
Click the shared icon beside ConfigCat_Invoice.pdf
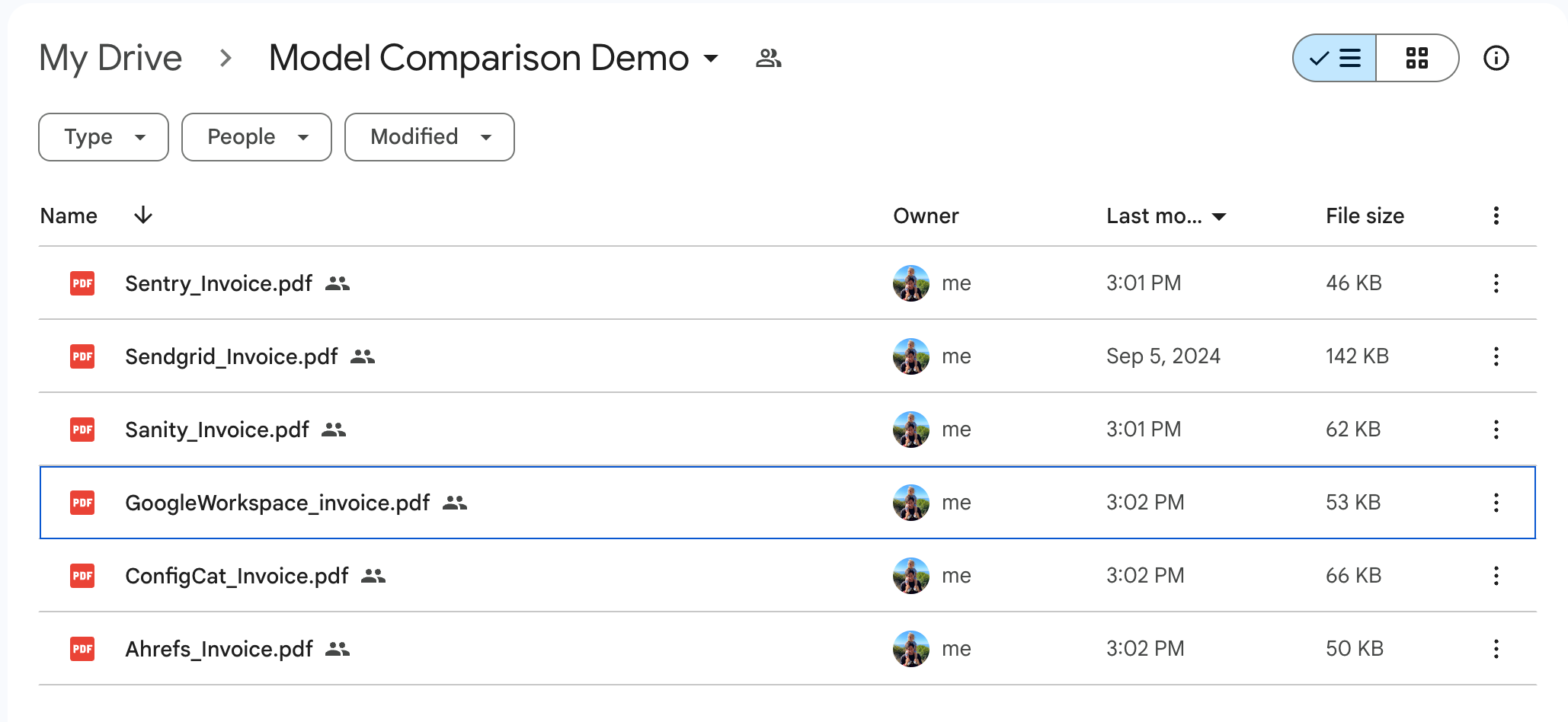pos(373,576)
